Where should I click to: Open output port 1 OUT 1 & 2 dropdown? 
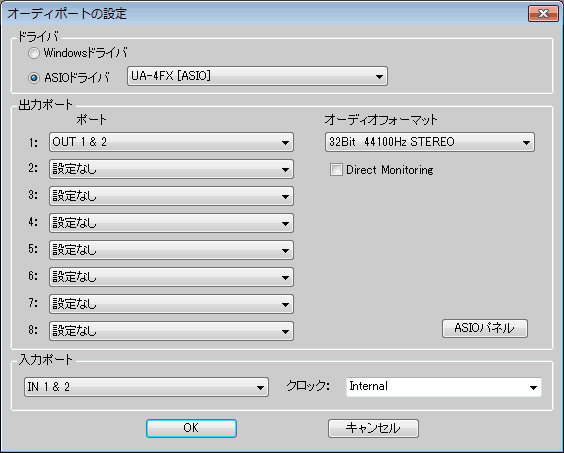pos(171,142)
